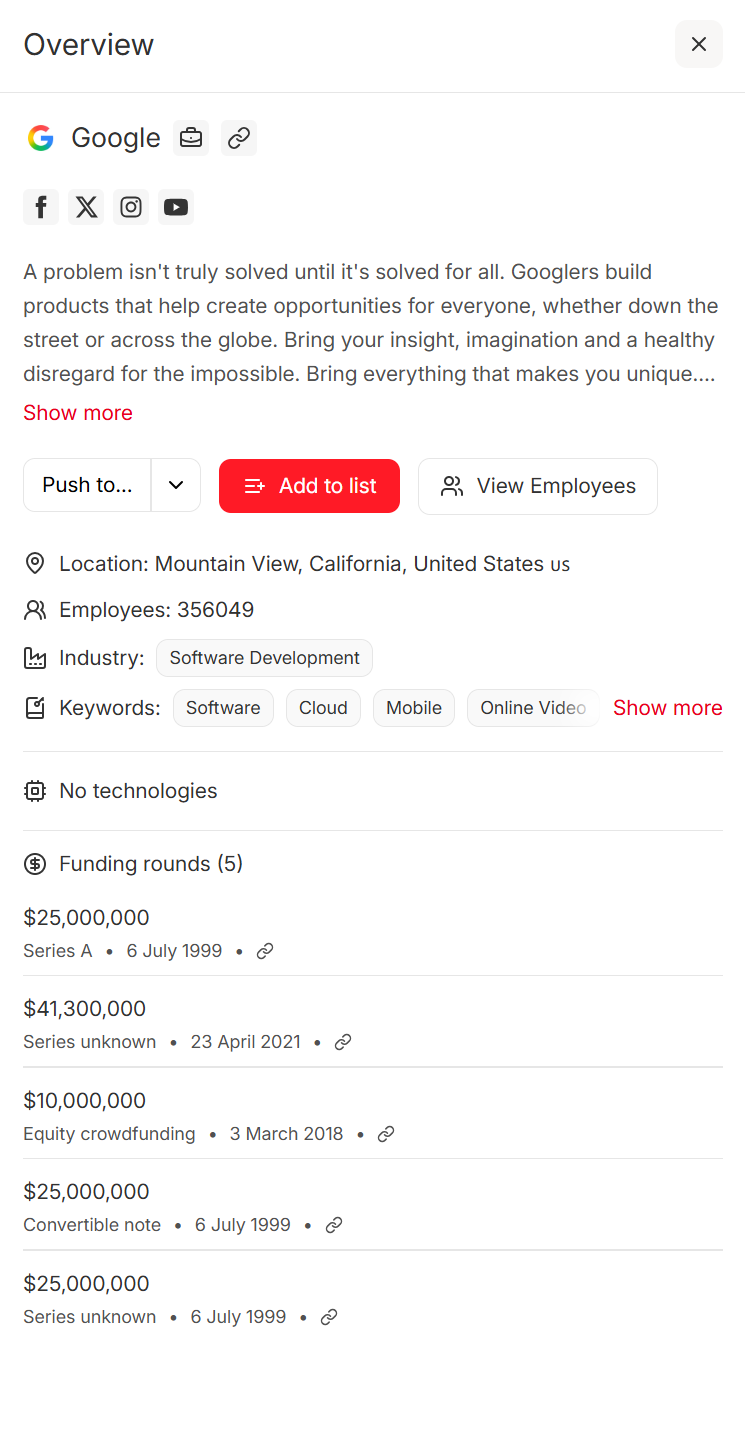This screenshot has height=1431, width=745.
Task: Expand the Push to dropdown arrow
Action: tap(176, 485)
